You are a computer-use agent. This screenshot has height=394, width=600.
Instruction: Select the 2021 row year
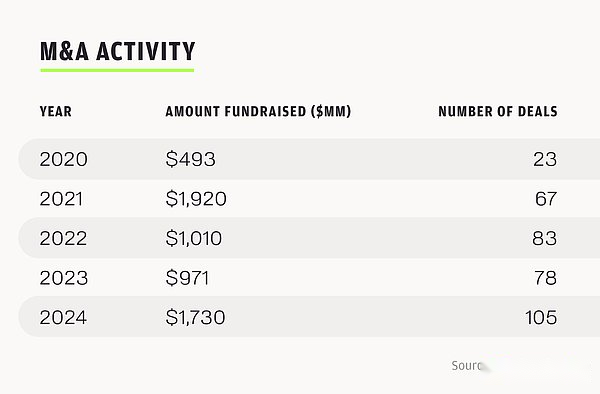click(61, 199)
